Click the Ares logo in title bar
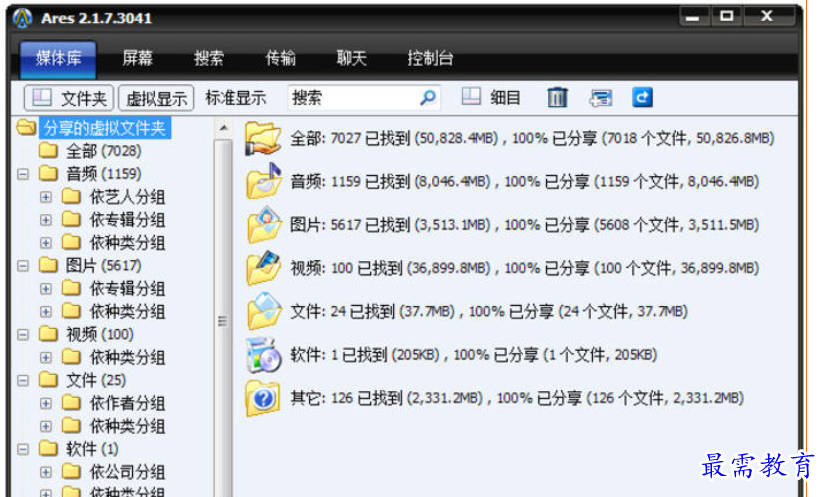This screenshot has width=823, height=497. (23, 18)
